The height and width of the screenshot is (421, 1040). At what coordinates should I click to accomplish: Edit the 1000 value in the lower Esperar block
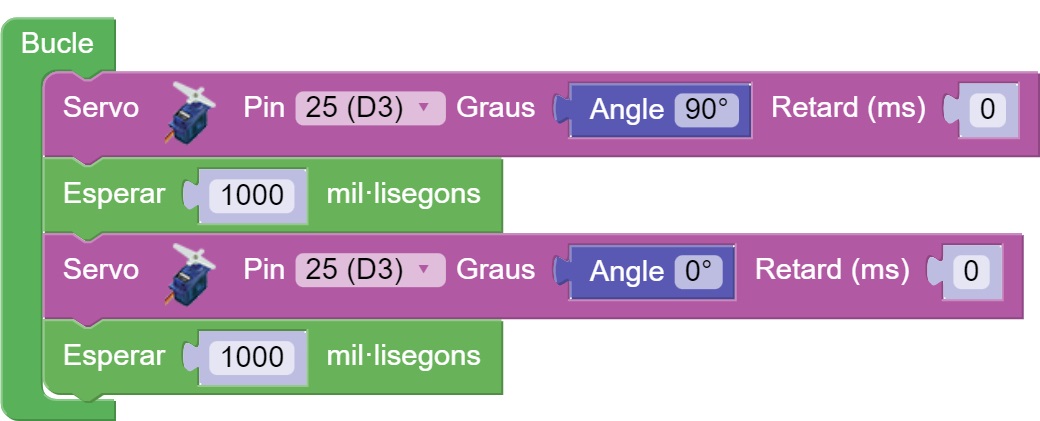point(252,357)
